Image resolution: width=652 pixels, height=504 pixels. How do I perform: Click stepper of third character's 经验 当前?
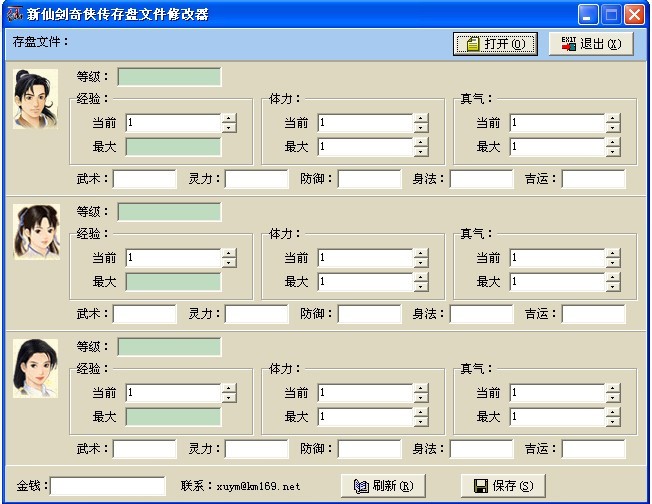[x=229, y=393]
